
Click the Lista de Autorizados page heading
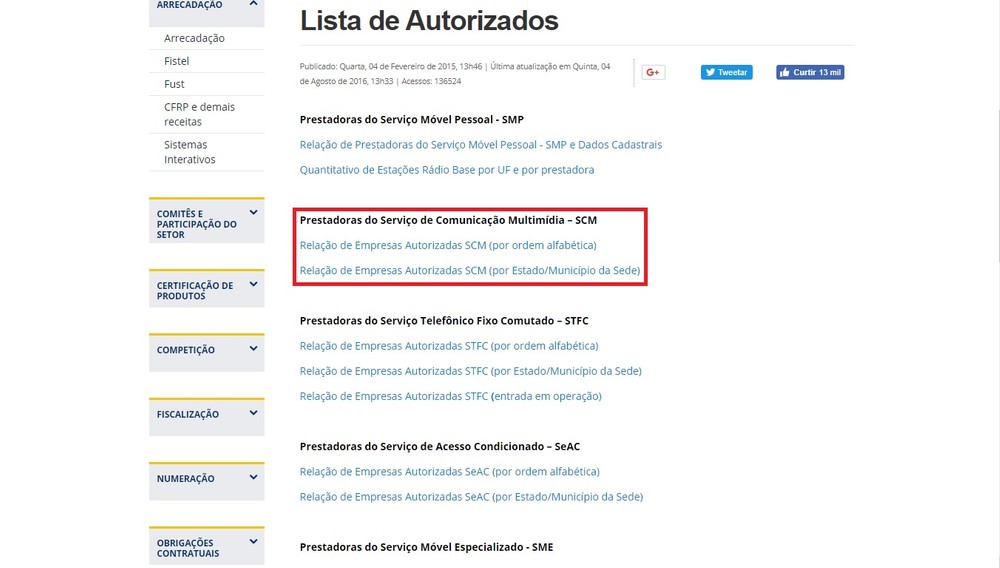click(429, 20)
